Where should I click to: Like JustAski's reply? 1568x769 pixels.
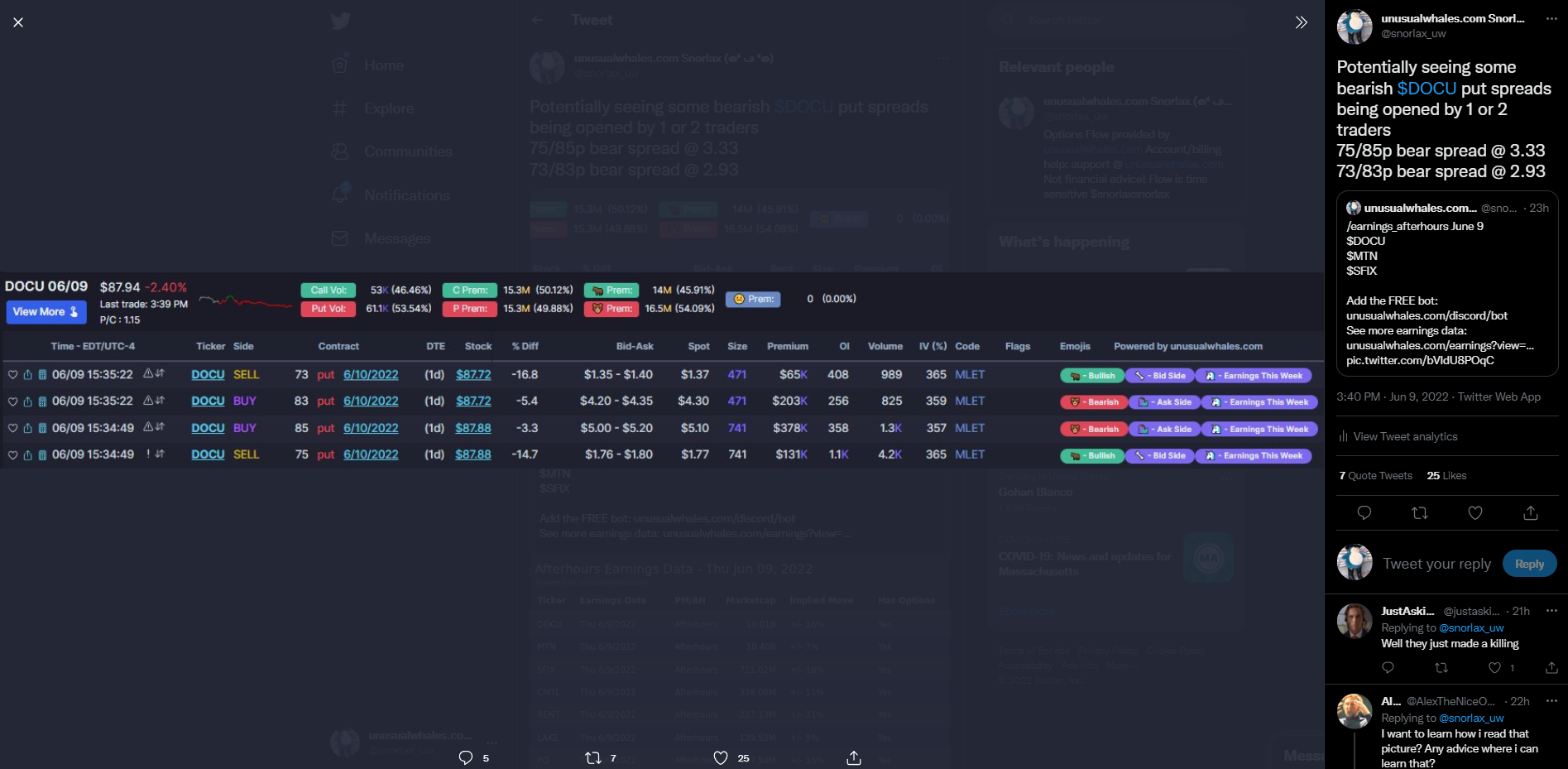[1494, 668]
